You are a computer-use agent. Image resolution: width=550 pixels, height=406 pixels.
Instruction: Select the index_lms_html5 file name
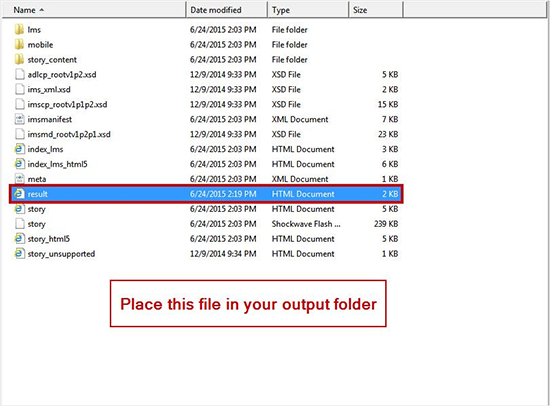(58, 164)
